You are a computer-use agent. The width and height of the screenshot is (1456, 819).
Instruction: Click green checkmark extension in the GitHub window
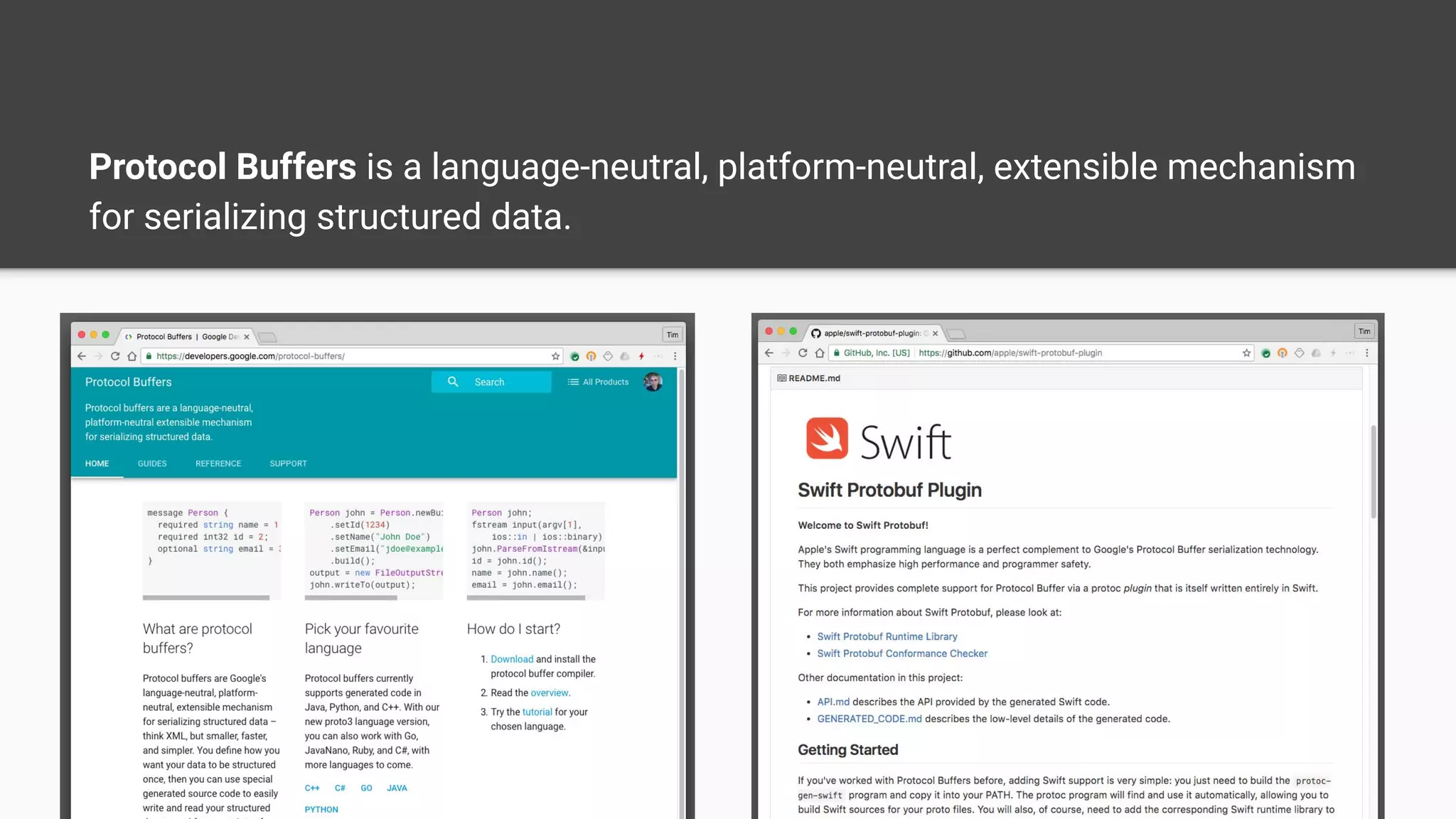coord(1265,353)
